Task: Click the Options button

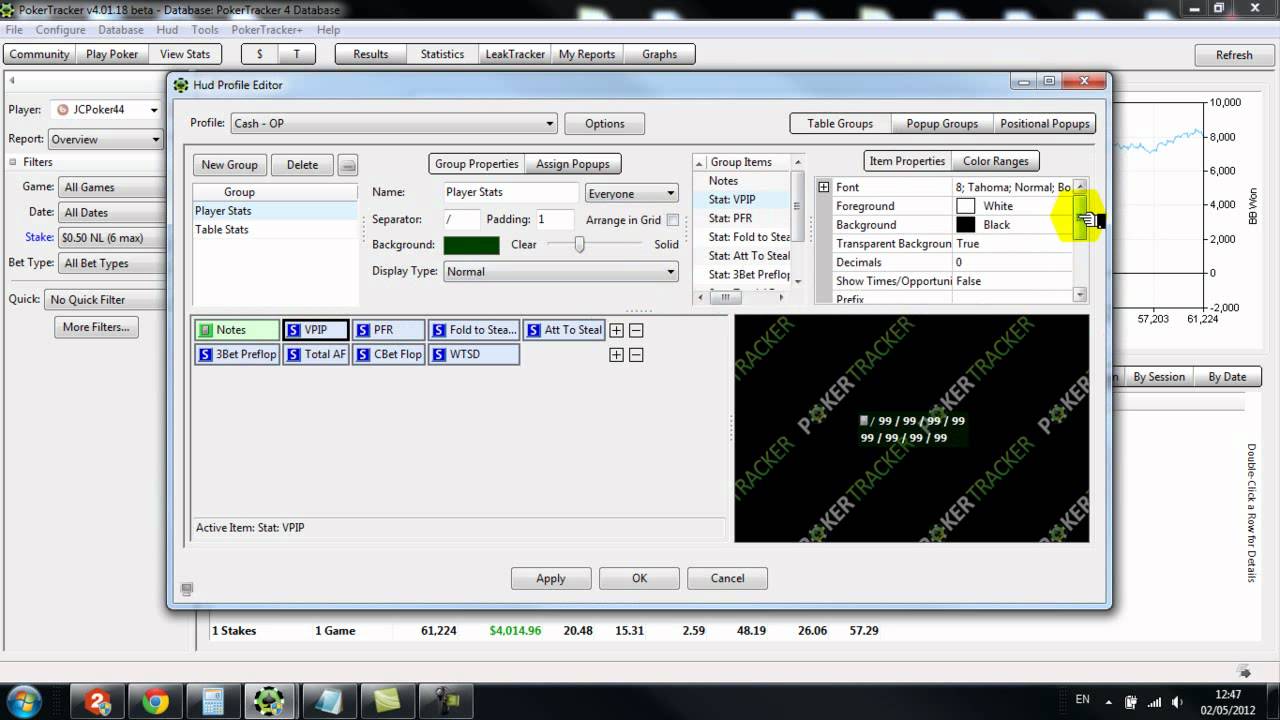Action: pos(604,124)
